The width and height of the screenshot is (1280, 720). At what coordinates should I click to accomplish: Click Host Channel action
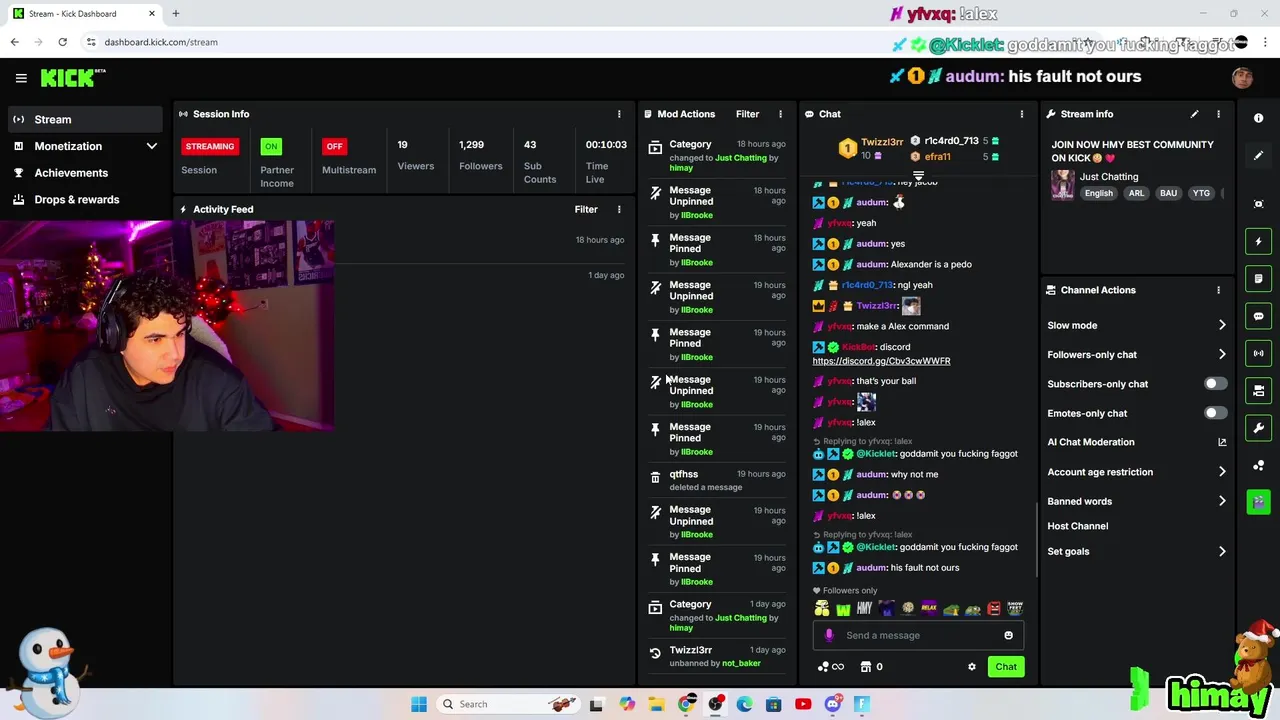1077,526
